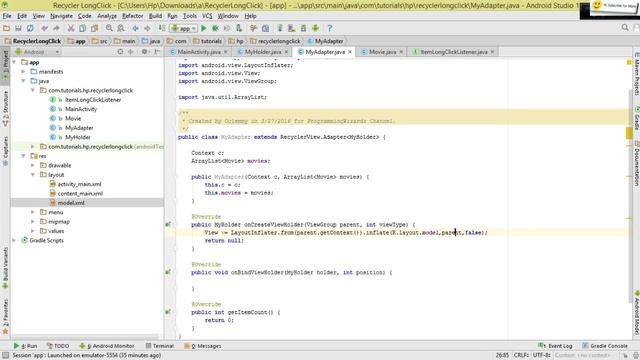Click the Paste toolbar icon
Viewport: 640px width, 360px height.
[x=95, y=28]
